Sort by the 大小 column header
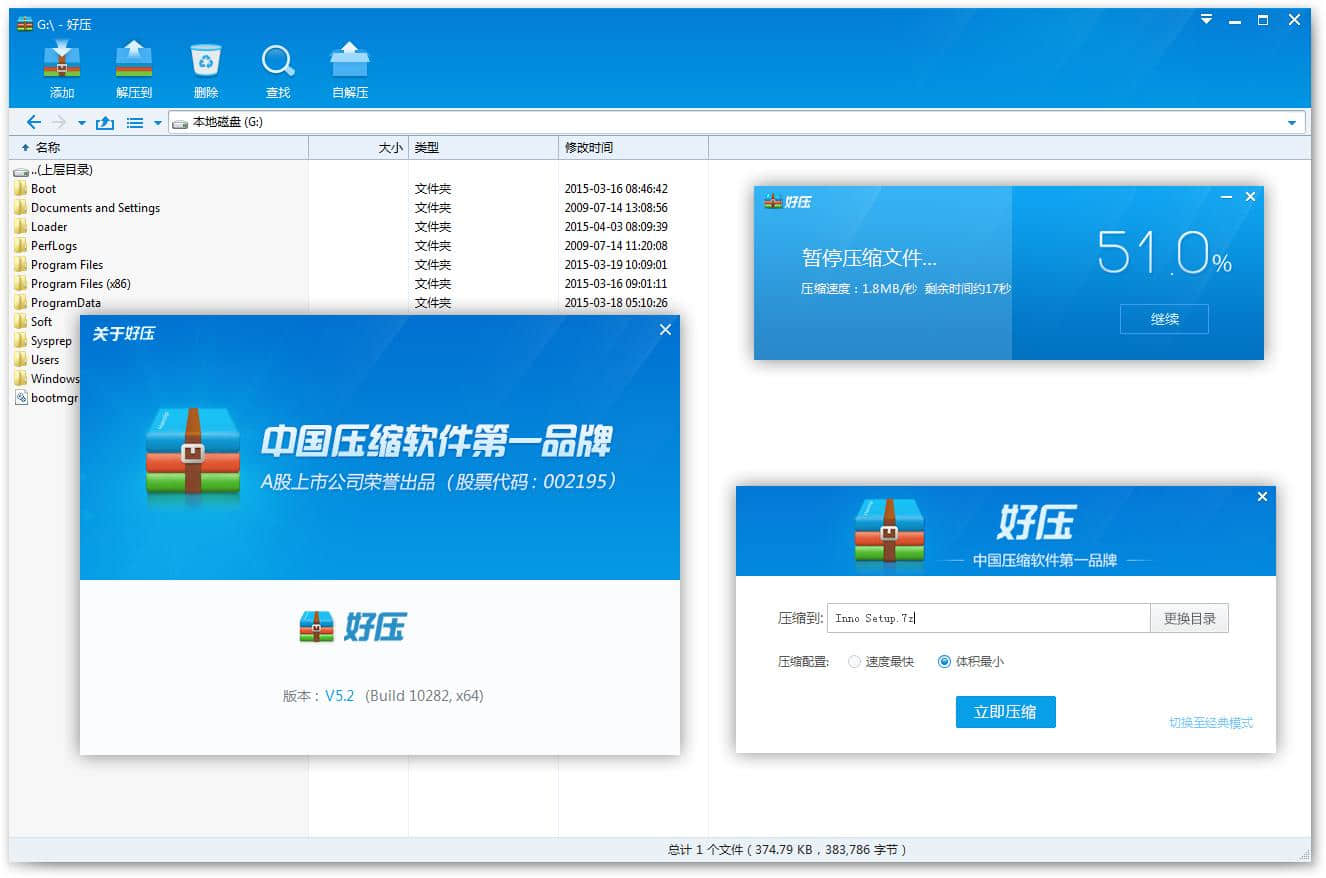This screenshot has width=1326, height=878. point(359,147)
